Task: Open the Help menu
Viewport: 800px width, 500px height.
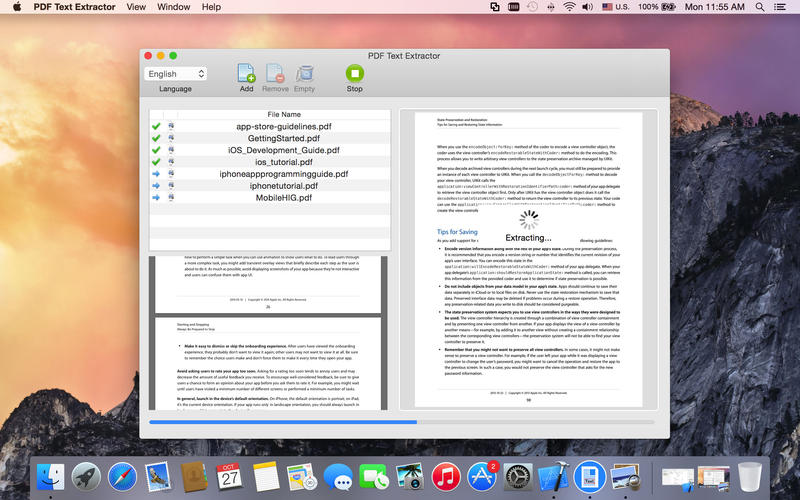Action: 211,7
